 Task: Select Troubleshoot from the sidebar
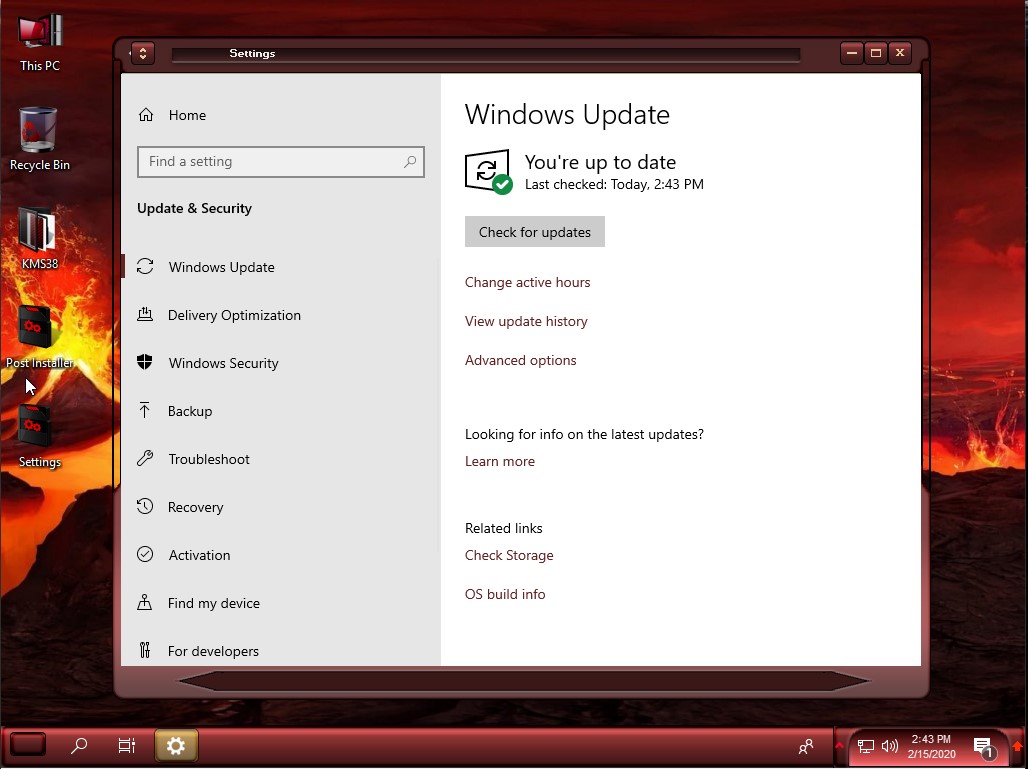point(208,459)
